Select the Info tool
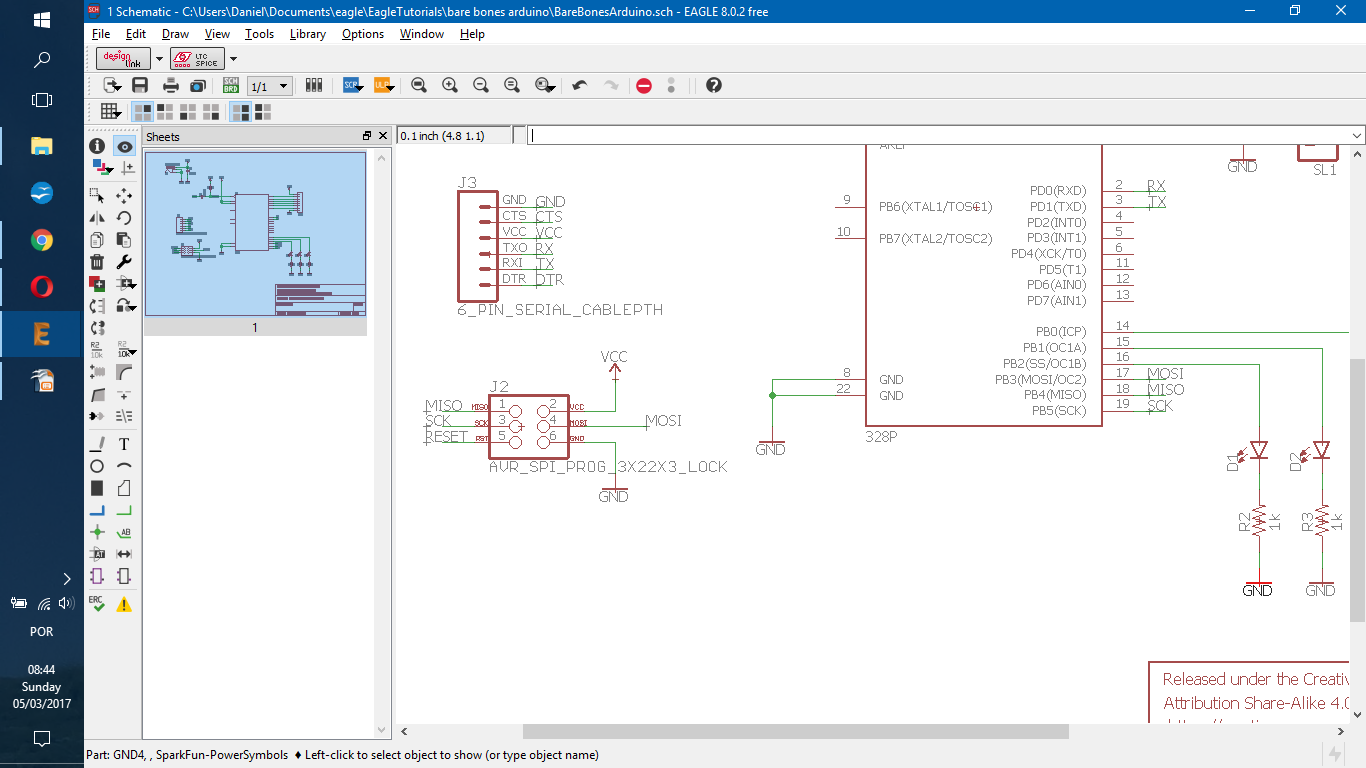1366x768 pixels. [97, 146]
